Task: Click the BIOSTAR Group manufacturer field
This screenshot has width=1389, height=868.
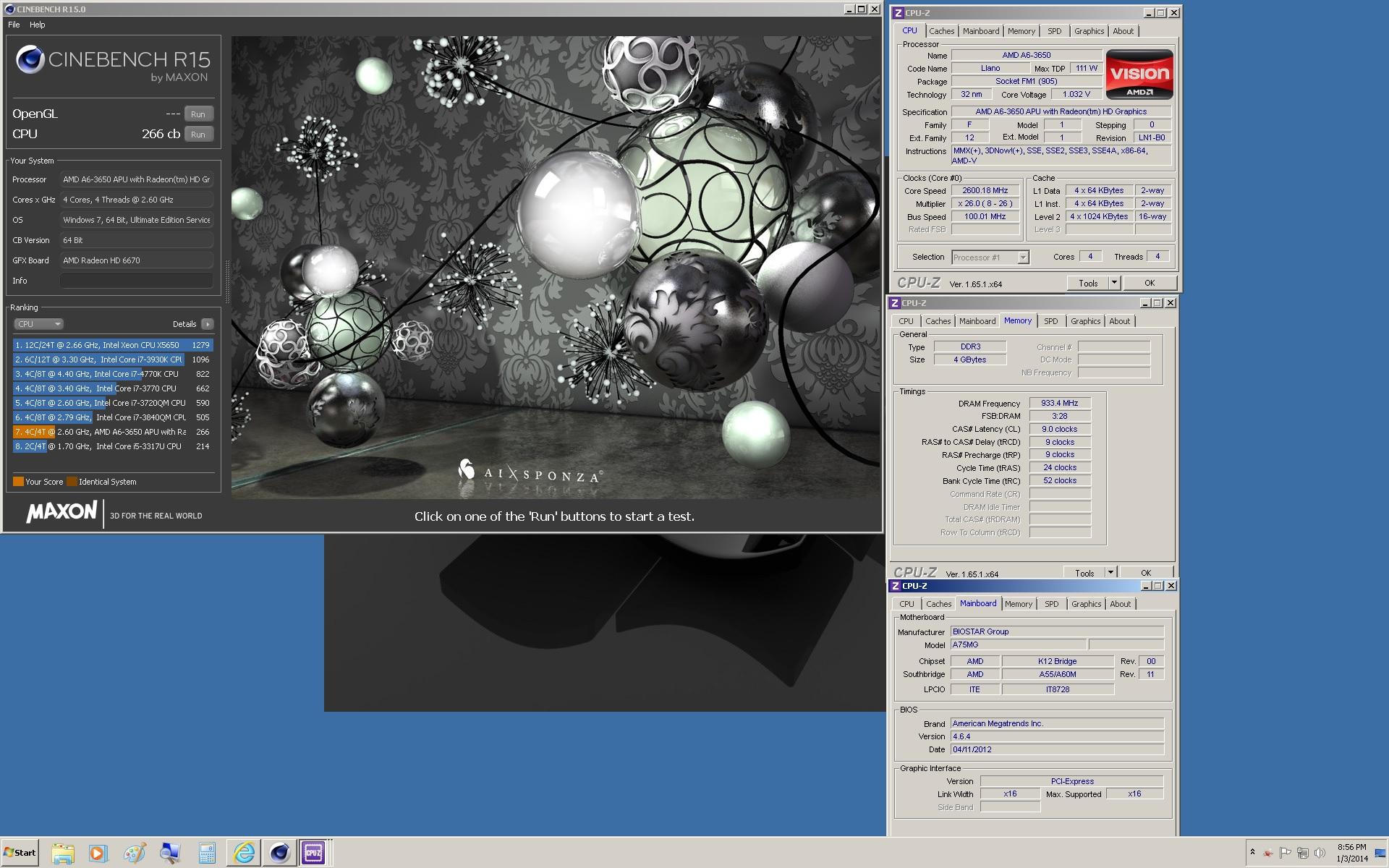Action: point(1056,631)
